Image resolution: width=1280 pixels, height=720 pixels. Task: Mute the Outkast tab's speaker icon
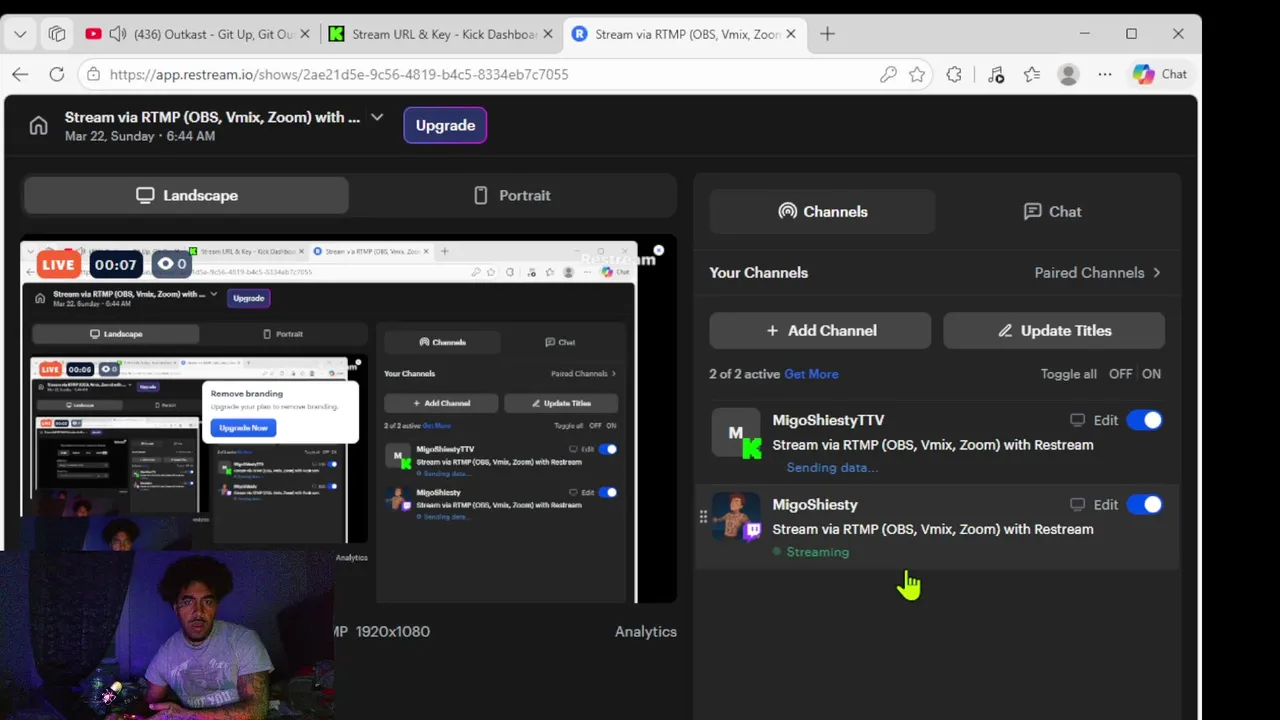pyautogui.click(x=117, y=34)
